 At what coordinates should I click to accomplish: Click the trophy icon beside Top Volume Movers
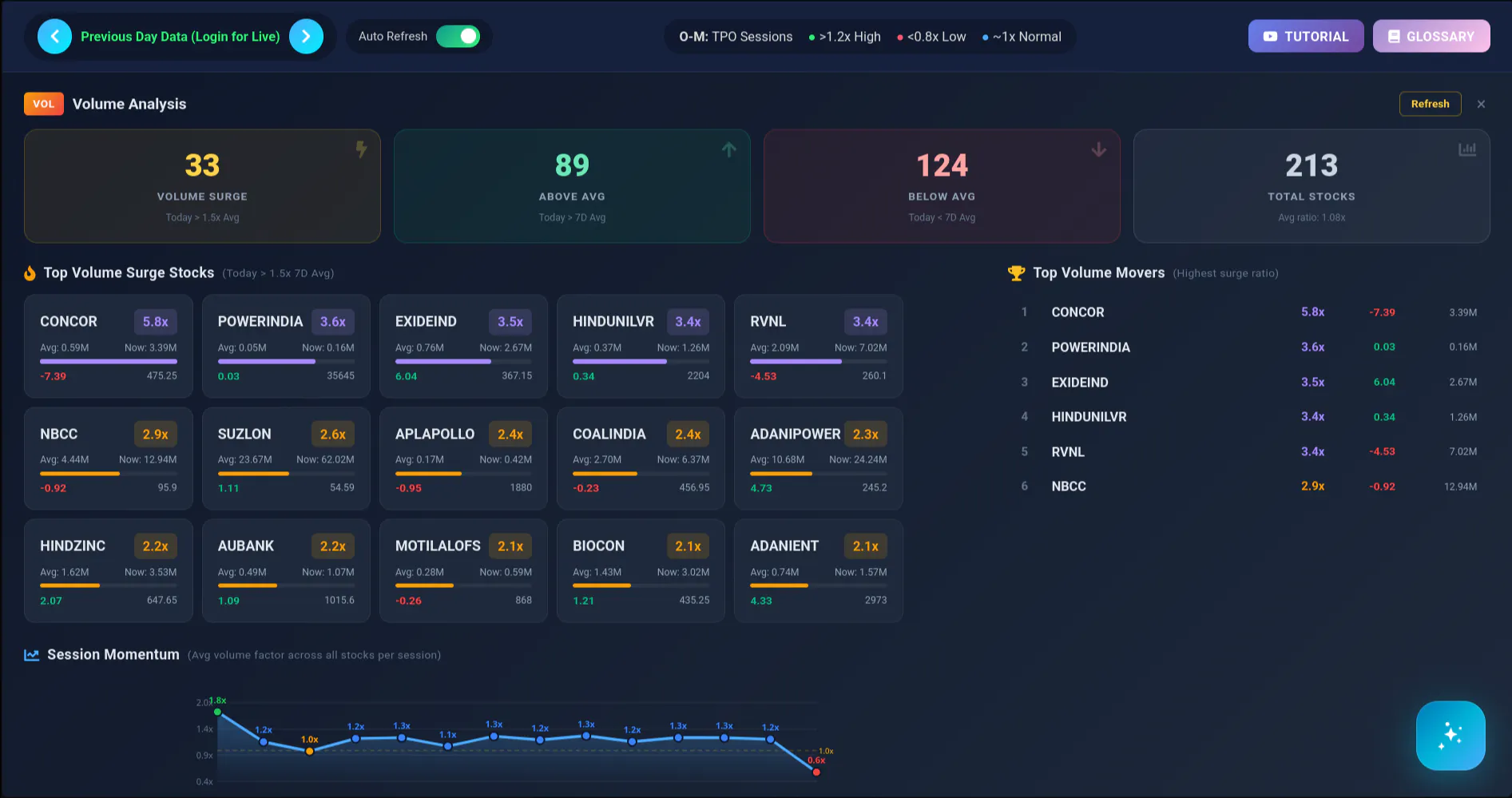1016,273
